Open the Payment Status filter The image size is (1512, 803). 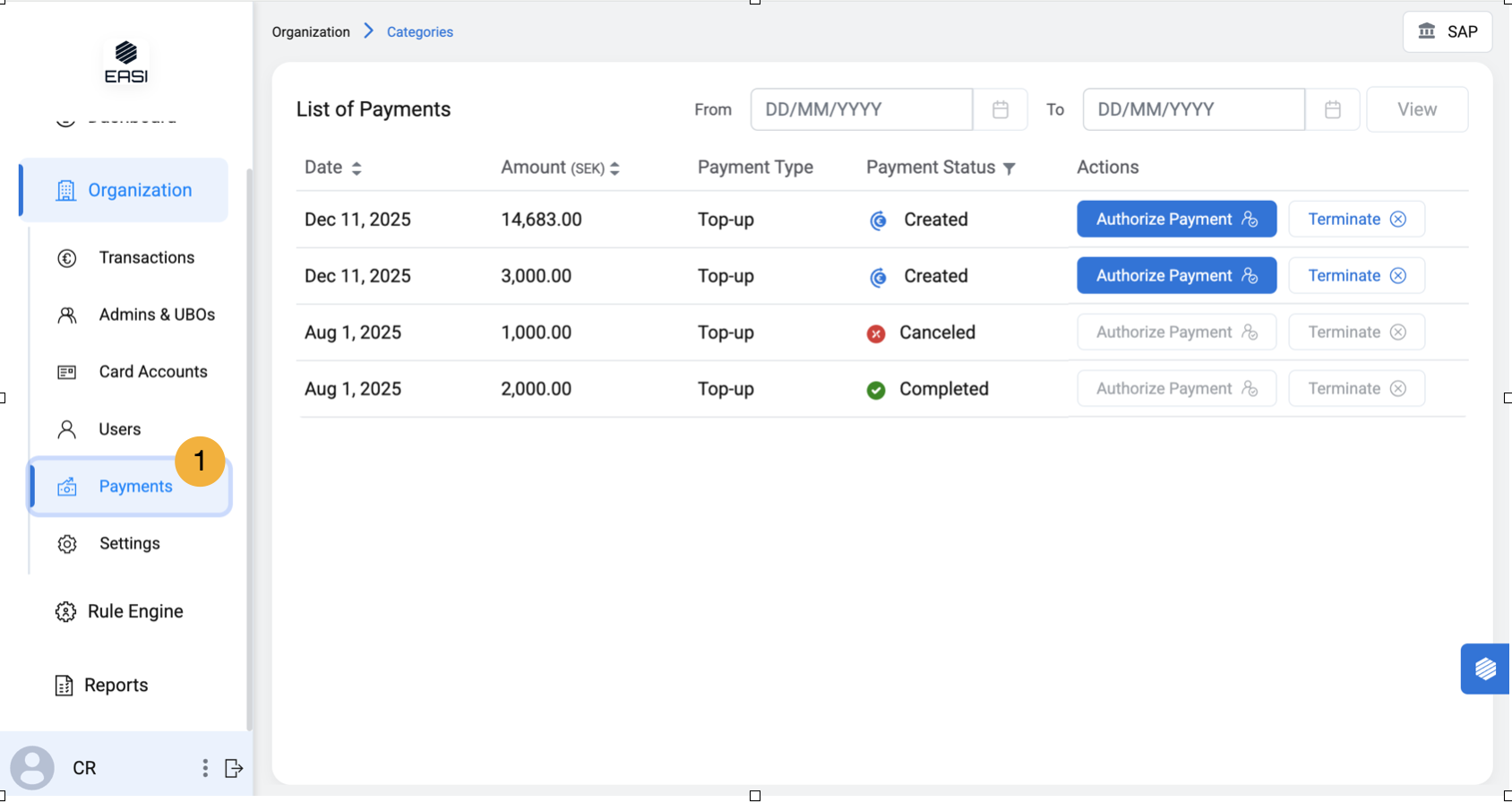[x=1009, y=168]
